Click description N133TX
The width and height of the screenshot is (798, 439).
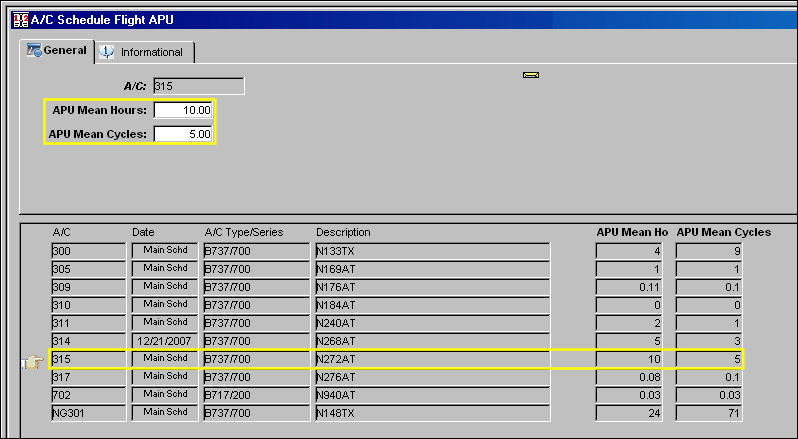(x=433, y=251)
